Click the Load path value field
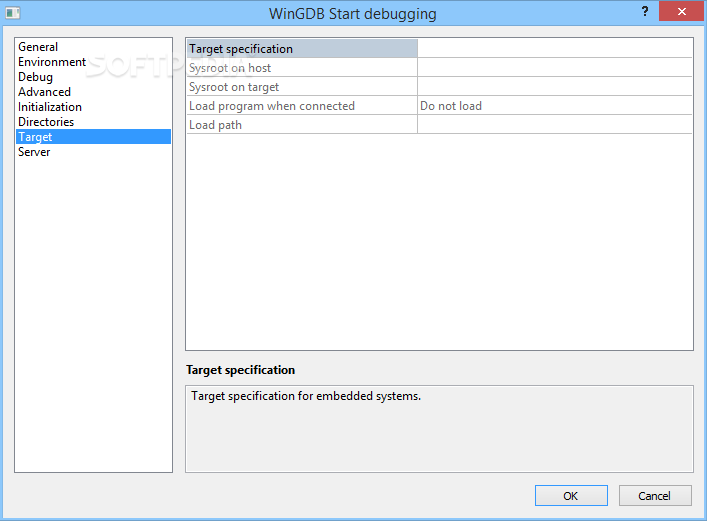The height and width of the screenshot is (521, 707). [555, 125]
